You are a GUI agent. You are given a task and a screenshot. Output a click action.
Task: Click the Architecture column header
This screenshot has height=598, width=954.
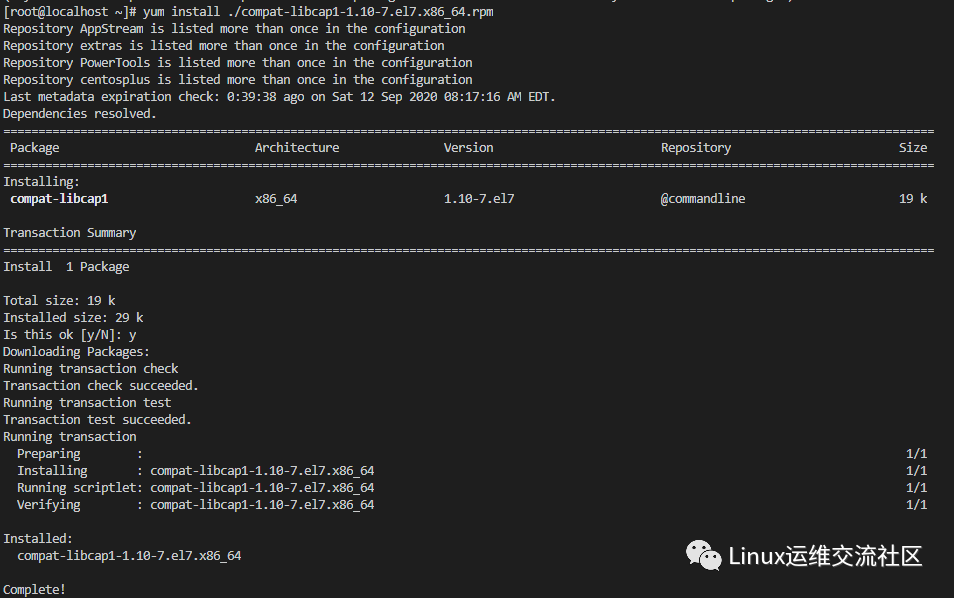pyautogui.click(x=297, y=148)
